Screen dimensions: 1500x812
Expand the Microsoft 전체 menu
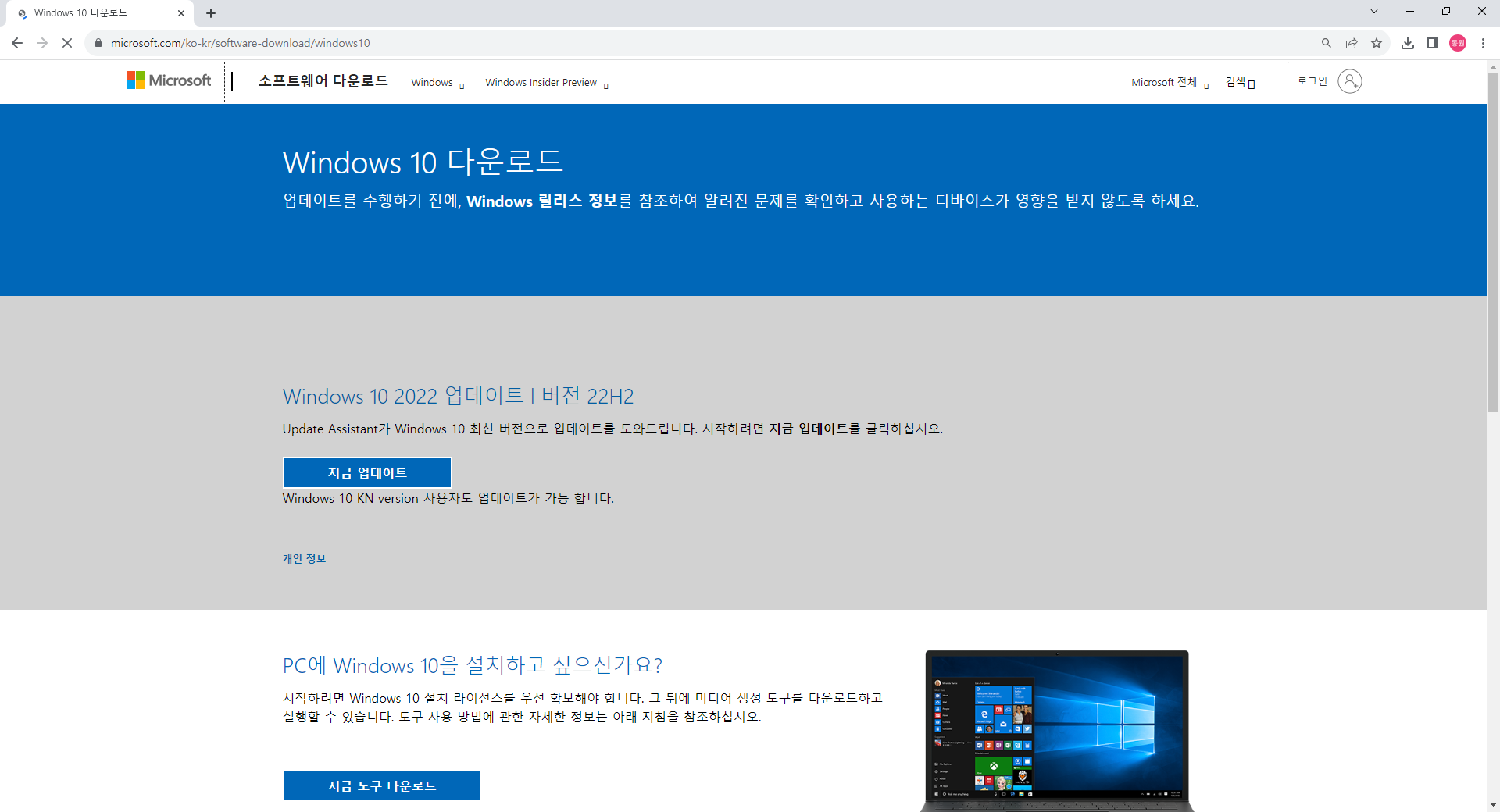point(1170,83)
